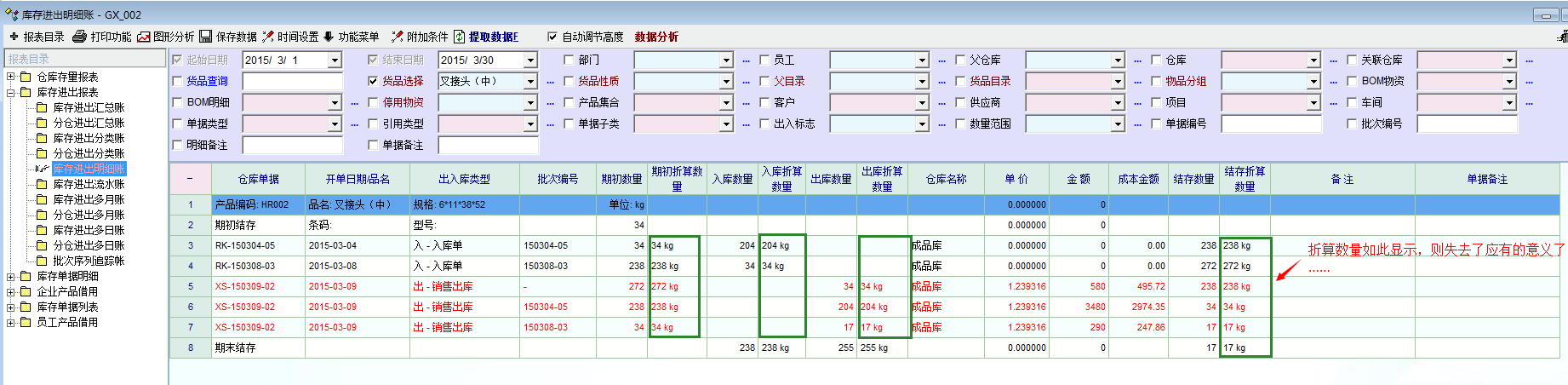Open 时间设置 icon in toolbar

coord(268,37)
